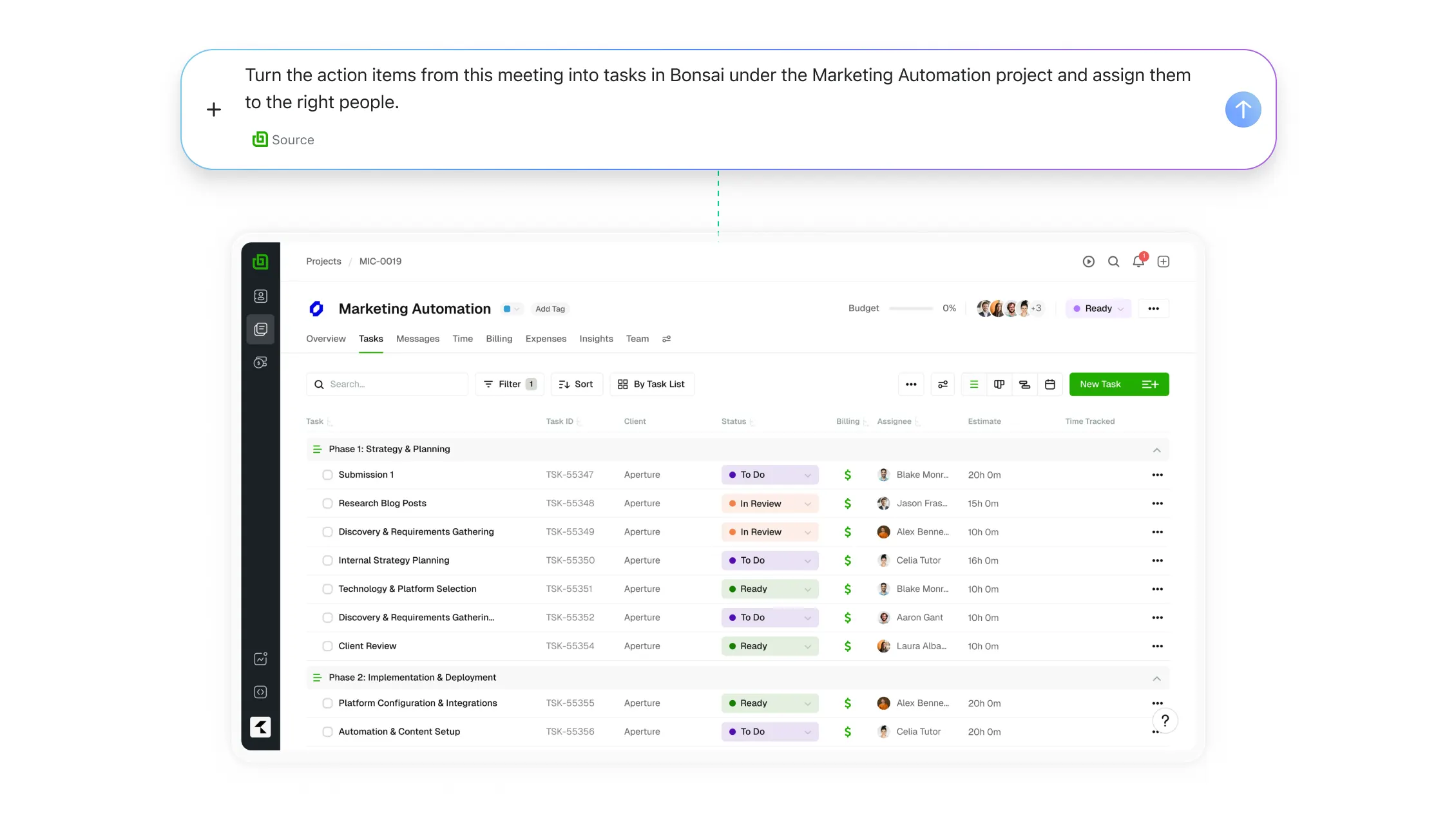
Task: Open the project more options ellipsis
Action: coord(1153,309)
